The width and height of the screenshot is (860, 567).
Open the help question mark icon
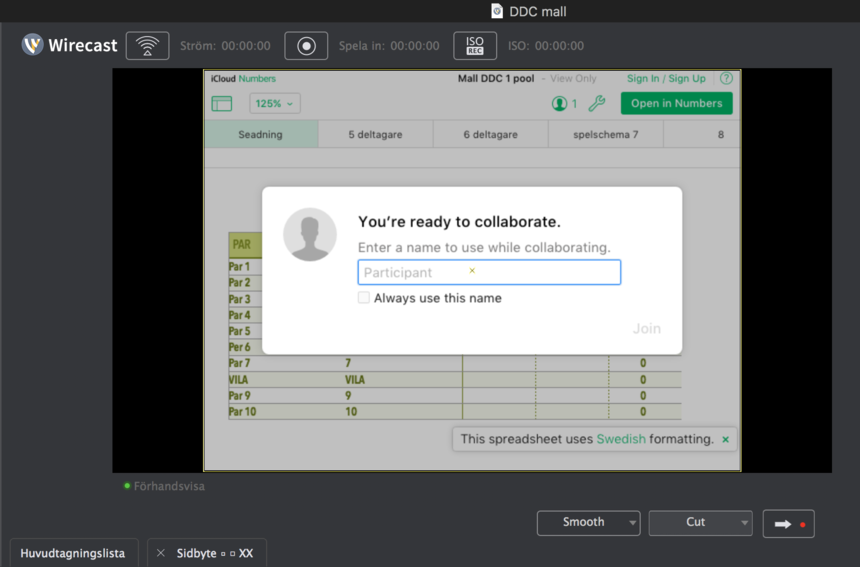point(726,78)
